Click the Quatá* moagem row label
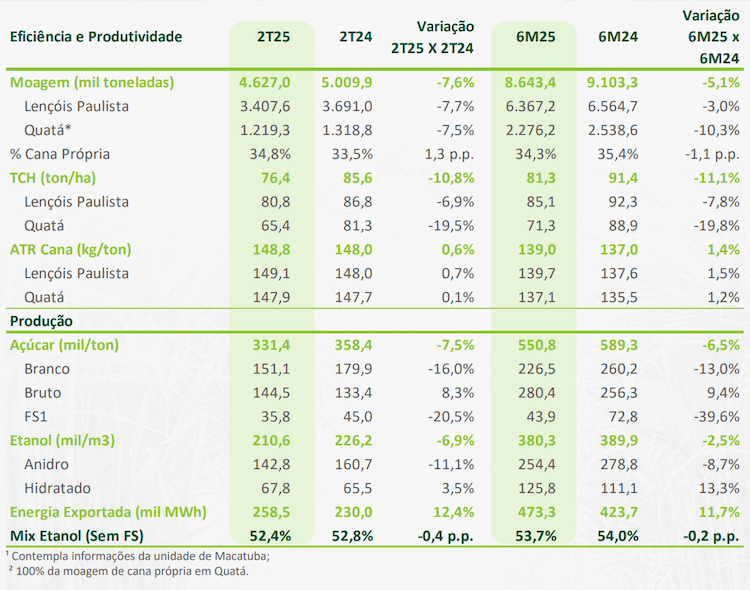Viewport: 750px width, 590px height. 48,130
